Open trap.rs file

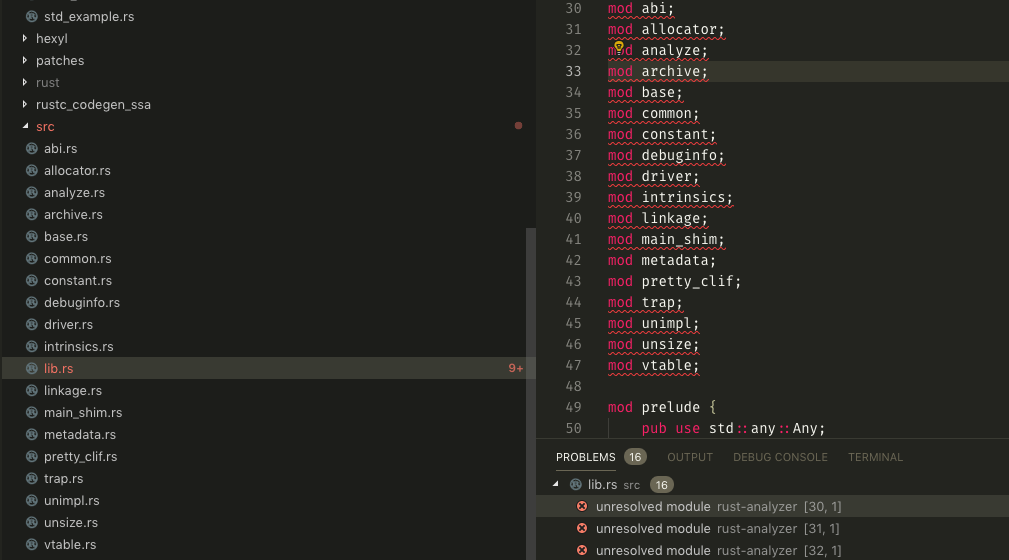63,478
